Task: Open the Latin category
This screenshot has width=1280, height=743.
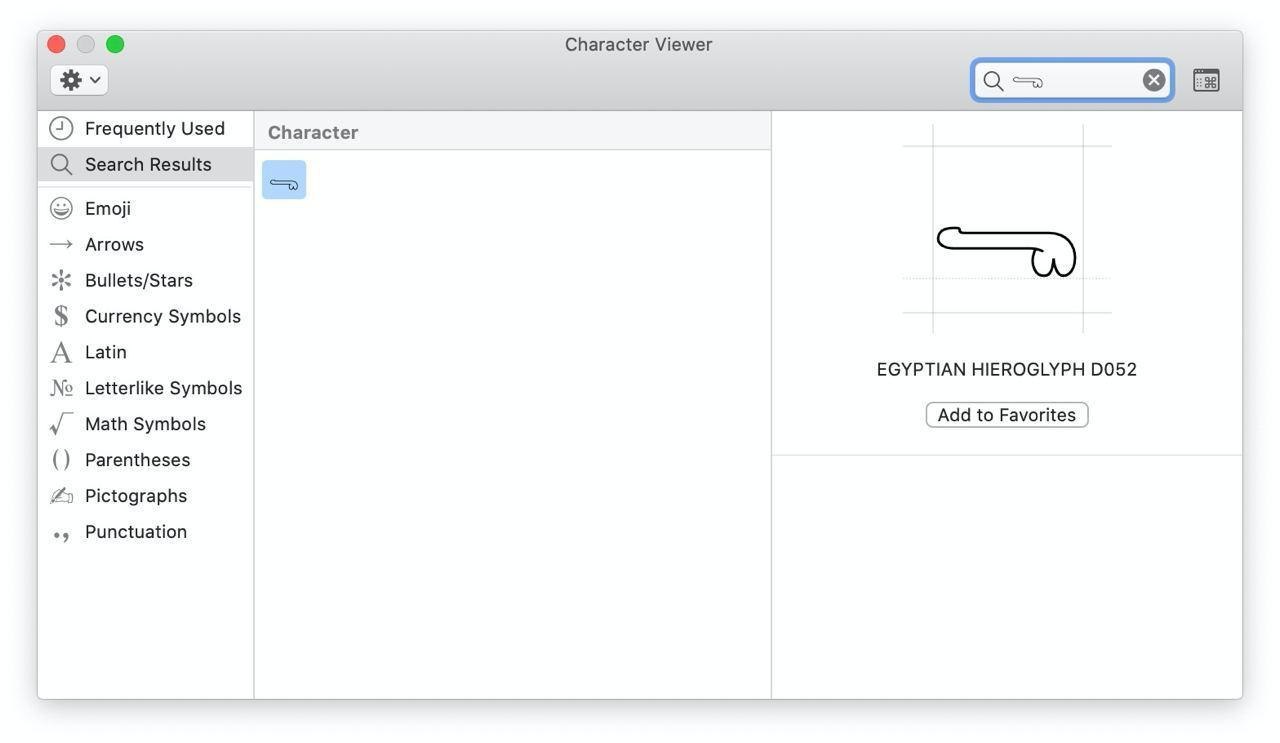Action: pyautogui.click(x=145, y=353)
